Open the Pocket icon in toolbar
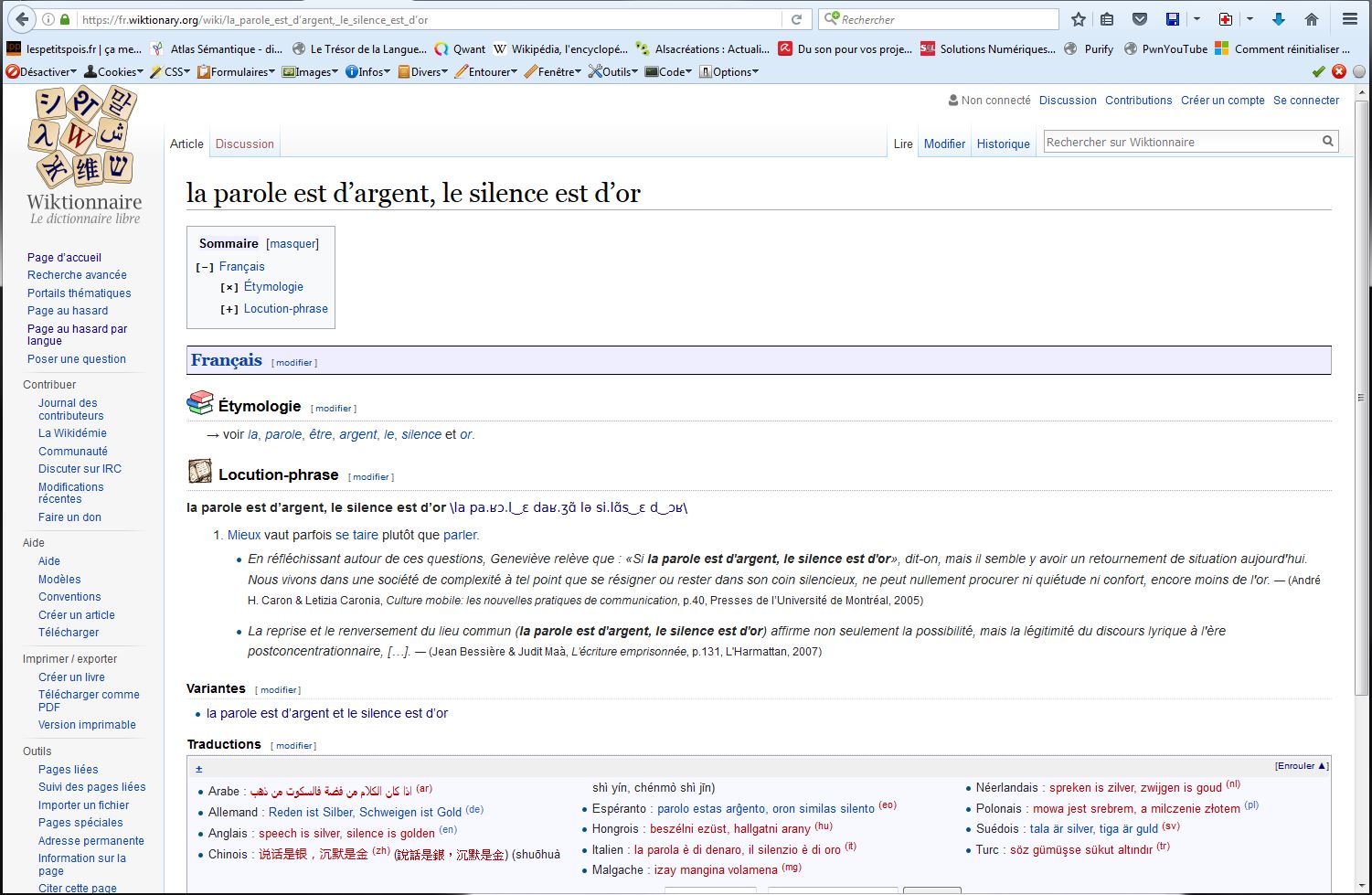 click(x=1139, y=19)
